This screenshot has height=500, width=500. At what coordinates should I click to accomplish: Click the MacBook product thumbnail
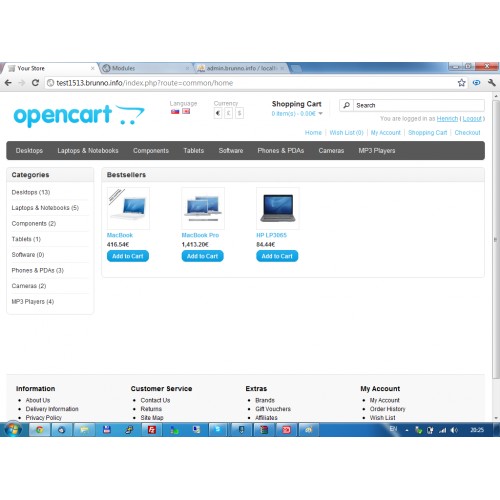[128, 208]
